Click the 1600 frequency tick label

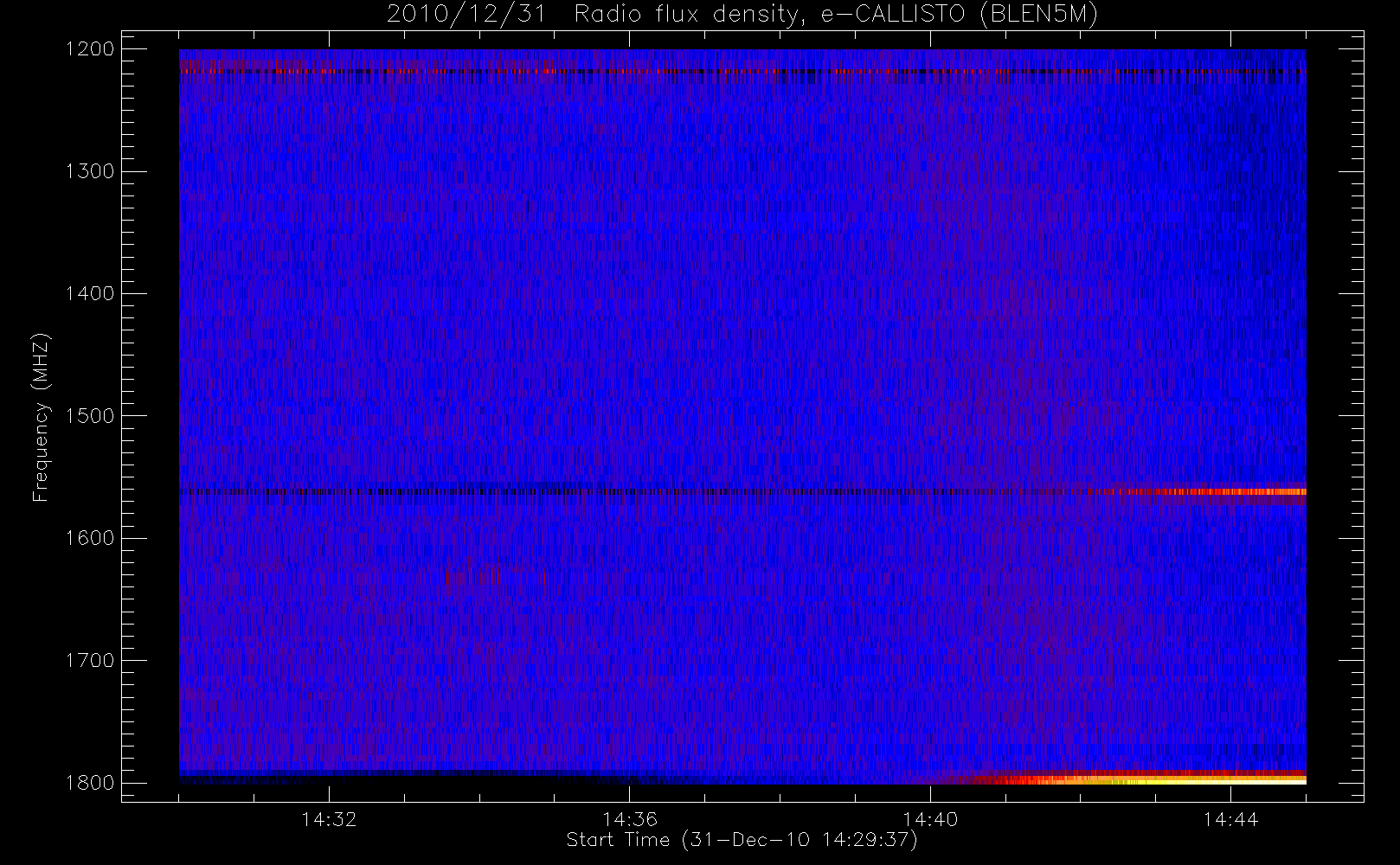point(91,538)
